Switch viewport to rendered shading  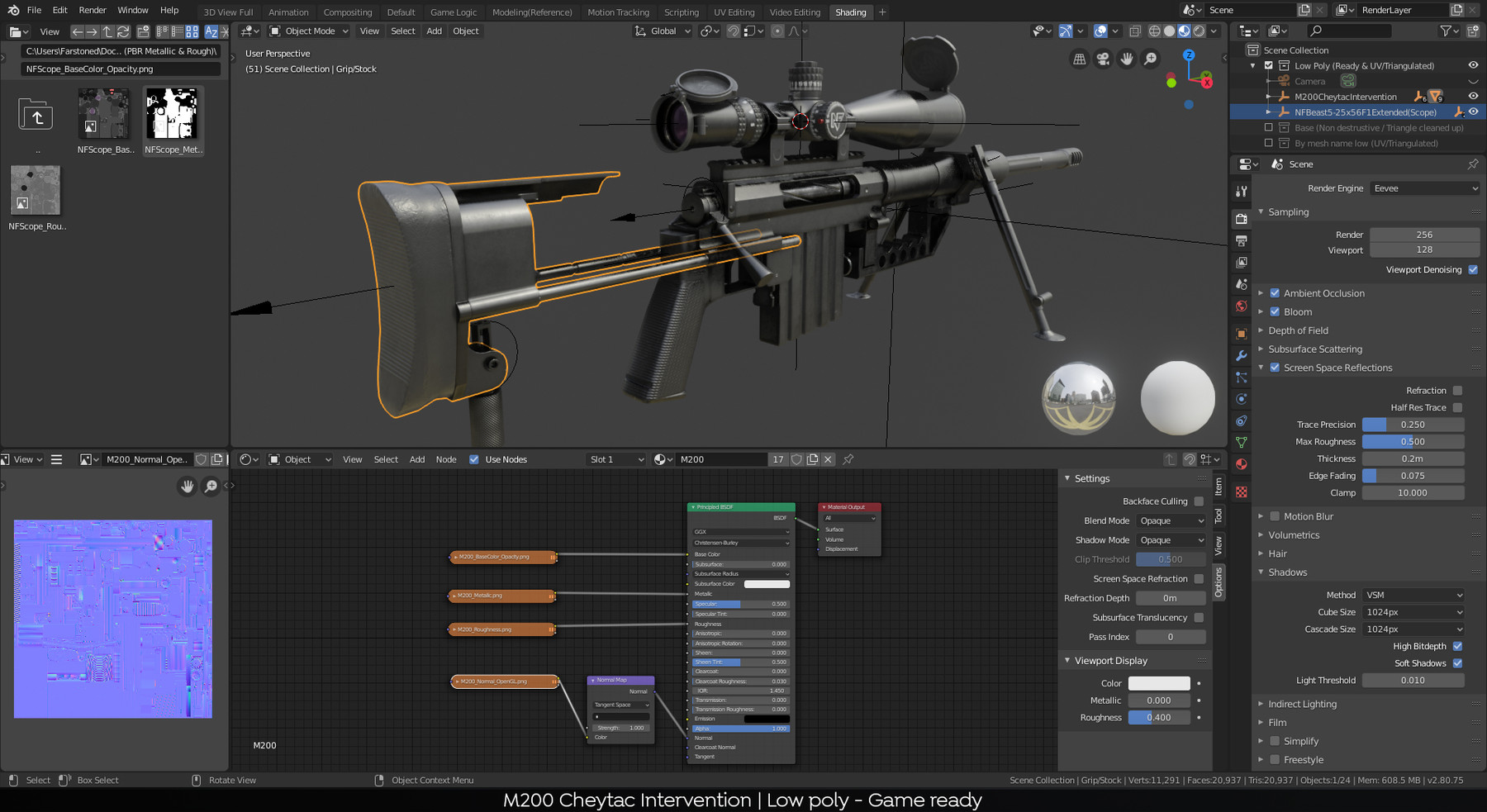1199,31
